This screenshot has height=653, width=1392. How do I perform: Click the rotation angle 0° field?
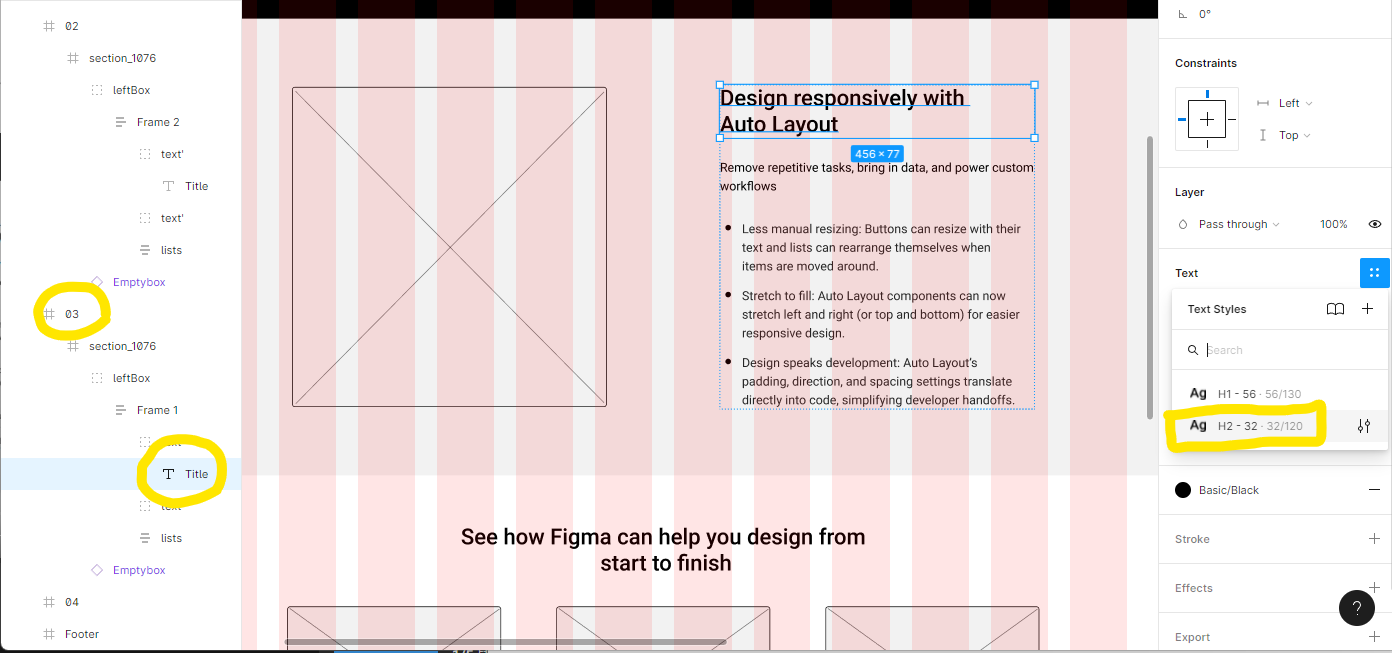pyautogui.click(x=1205, y=14)
